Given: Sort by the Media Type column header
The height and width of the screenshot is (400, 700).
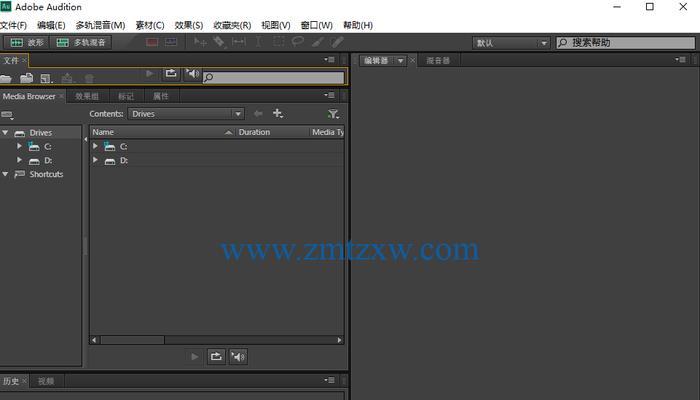Looking at the screenshot, I should pyautogui.click(x=327, y=132).
